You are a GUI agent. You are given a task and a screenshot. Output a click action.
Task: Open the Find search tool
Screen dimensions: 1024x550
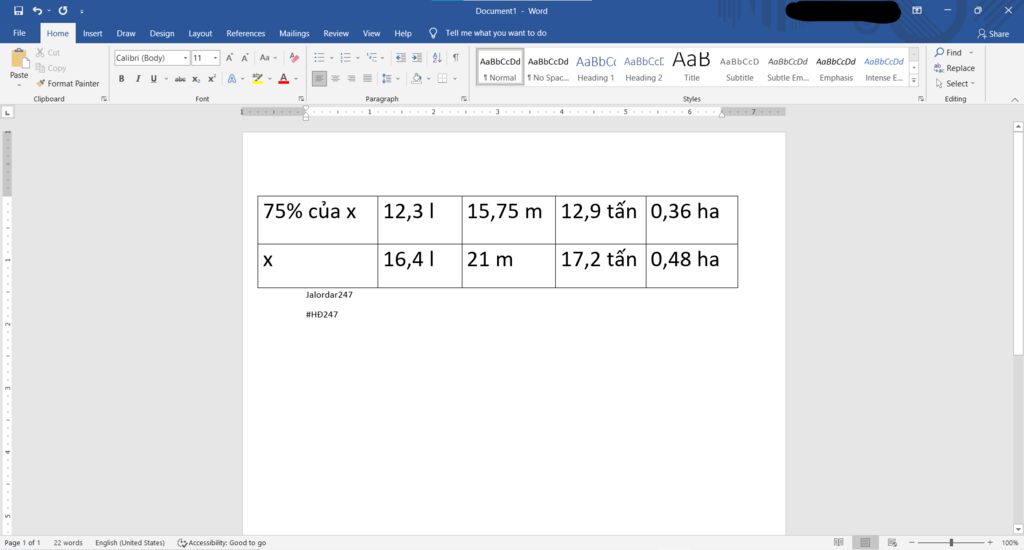[x=948, y=52]
